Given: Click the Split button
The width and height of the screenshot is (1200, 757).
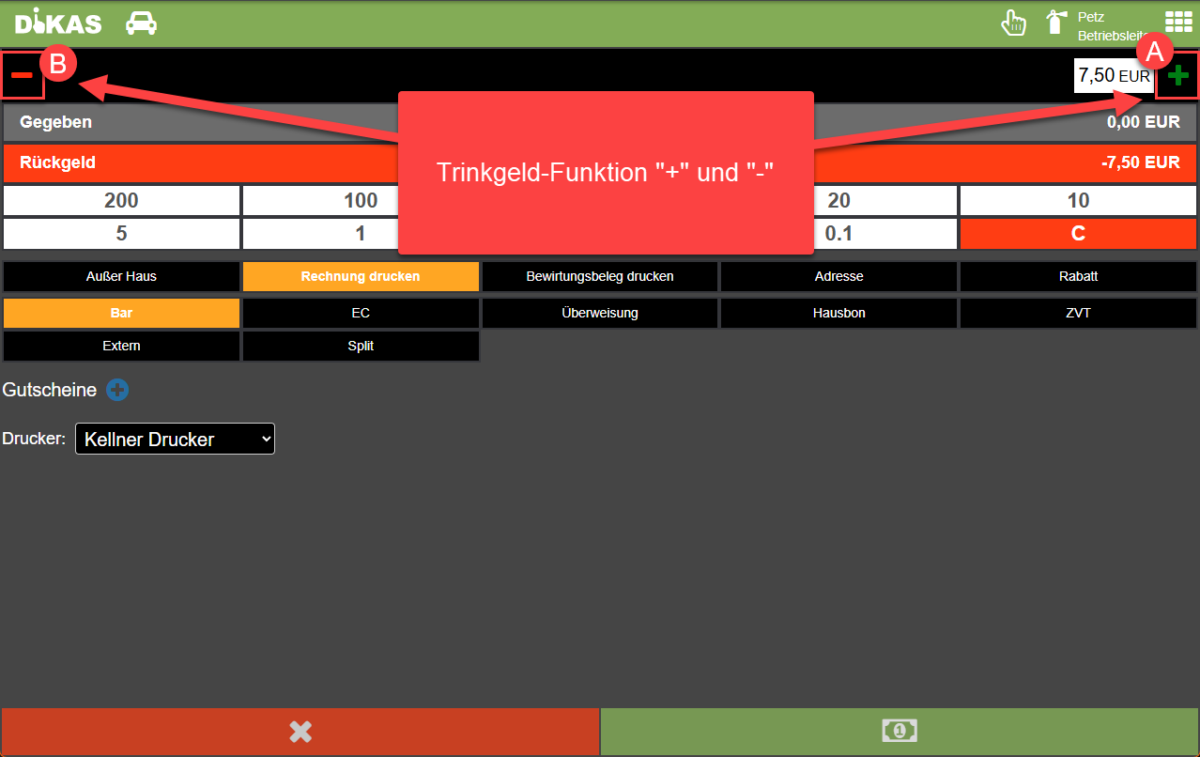Looking at the screenshot, I should pos(360,346).
